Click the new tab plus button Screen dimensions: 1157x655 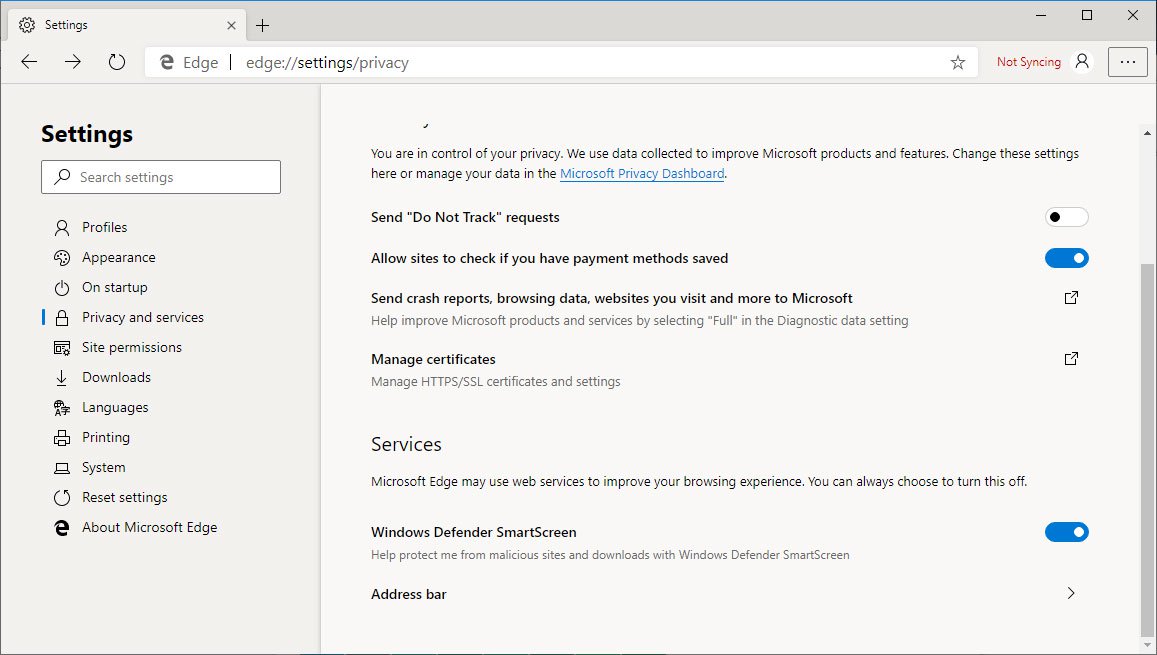pyautogui.click(x=263, y=25)
